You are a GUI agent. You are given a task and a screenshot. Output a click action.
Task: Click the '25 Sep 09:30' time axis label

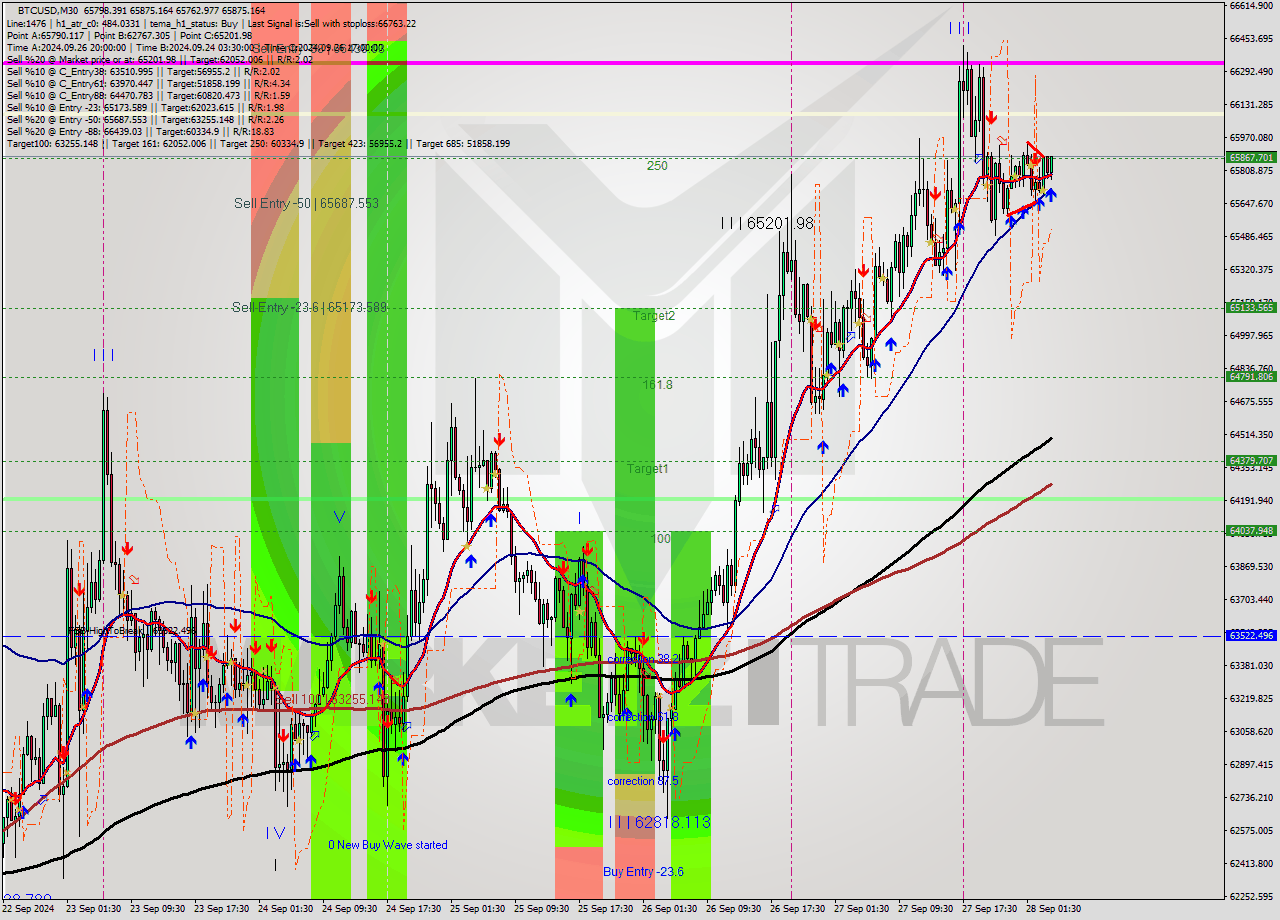[x=541, y=909]
